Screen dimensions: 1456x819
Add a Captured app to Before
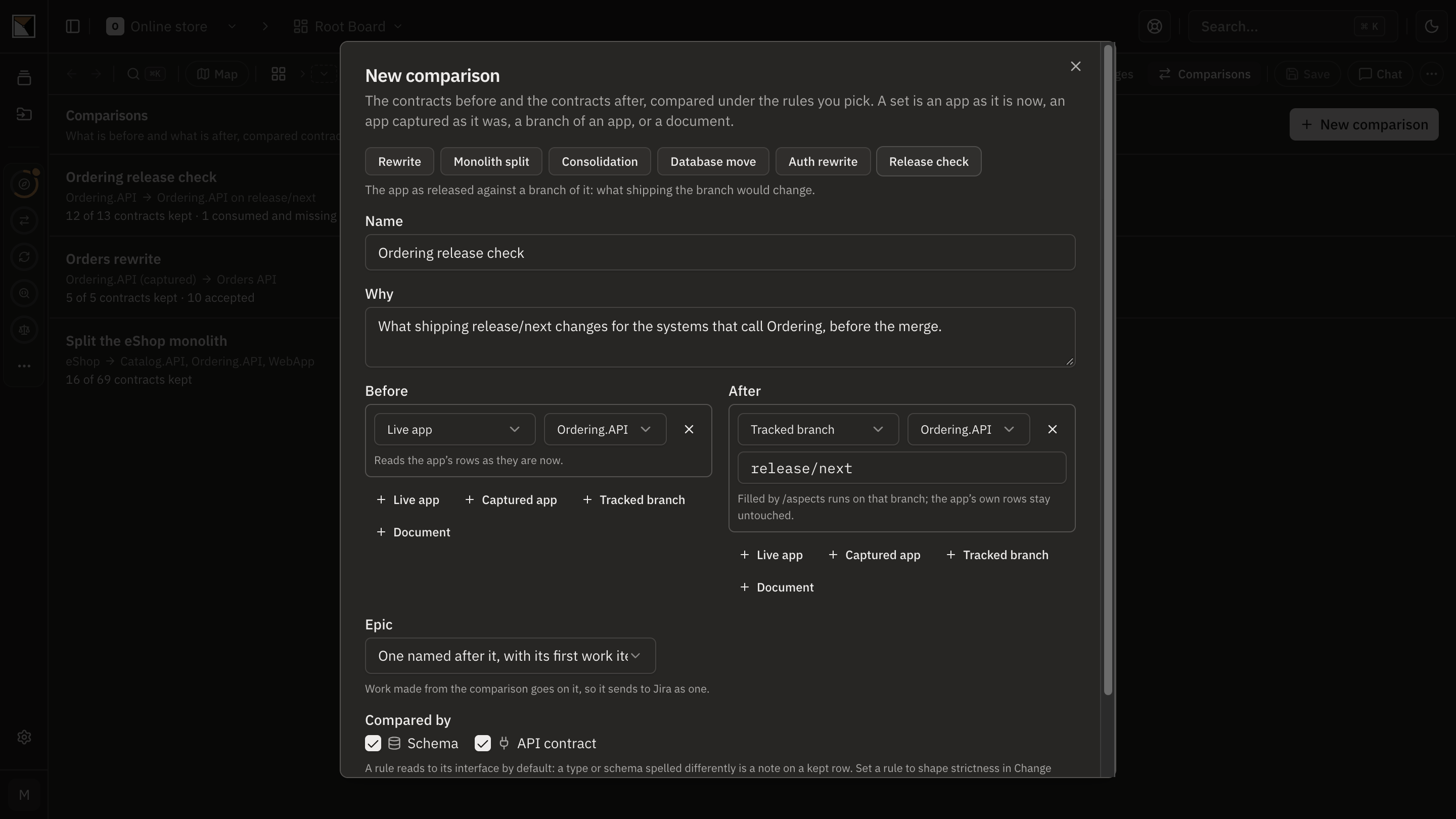(511, 500)
